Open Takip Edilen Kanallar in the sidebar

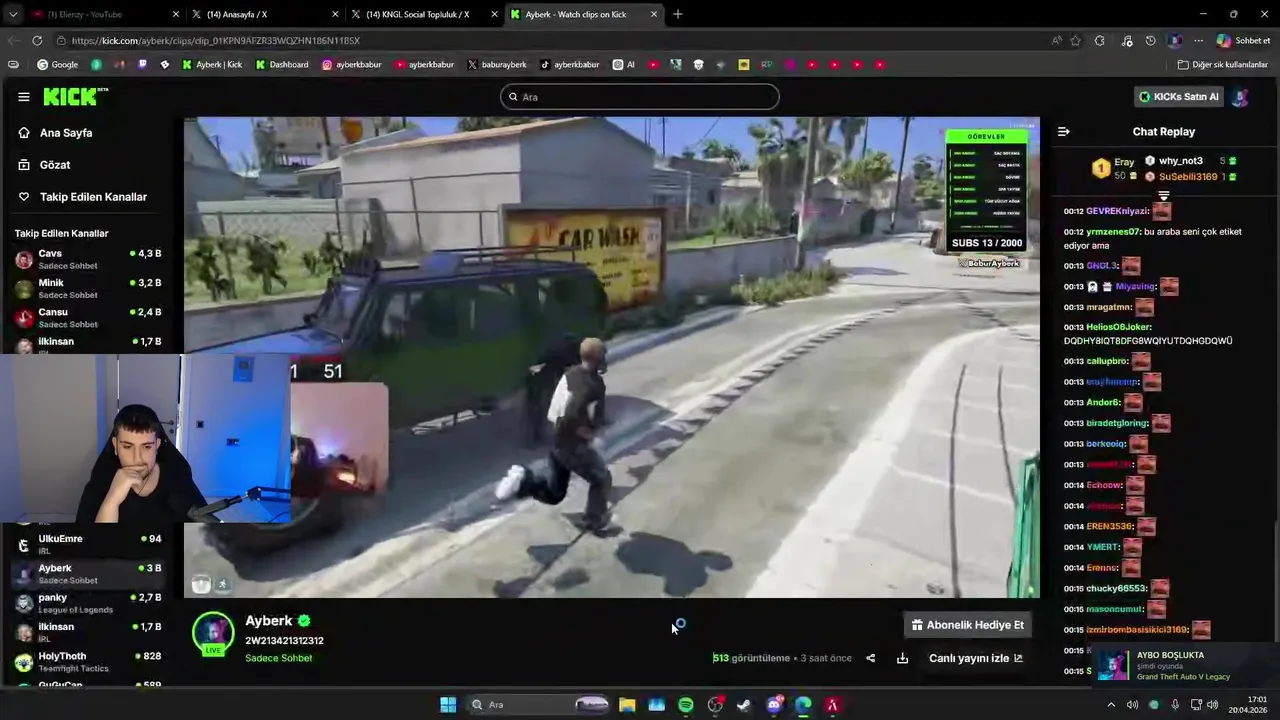92,197
